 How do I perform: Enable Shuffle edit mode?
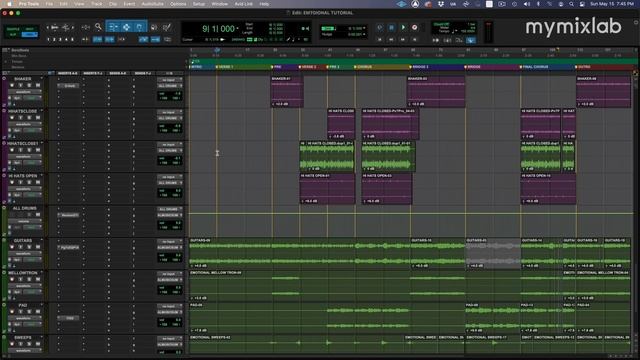tap(13, 29)
